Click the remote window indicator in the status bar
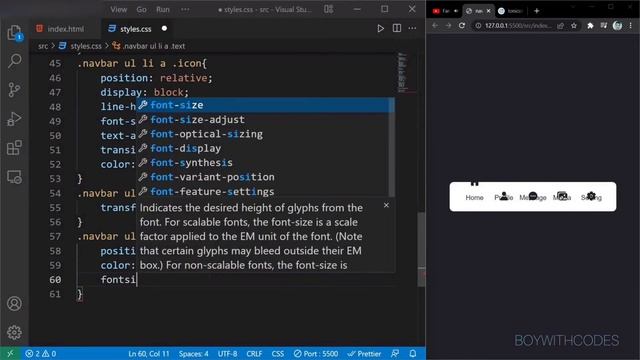This screenshot has height=360, width=640. click(10, 353)
